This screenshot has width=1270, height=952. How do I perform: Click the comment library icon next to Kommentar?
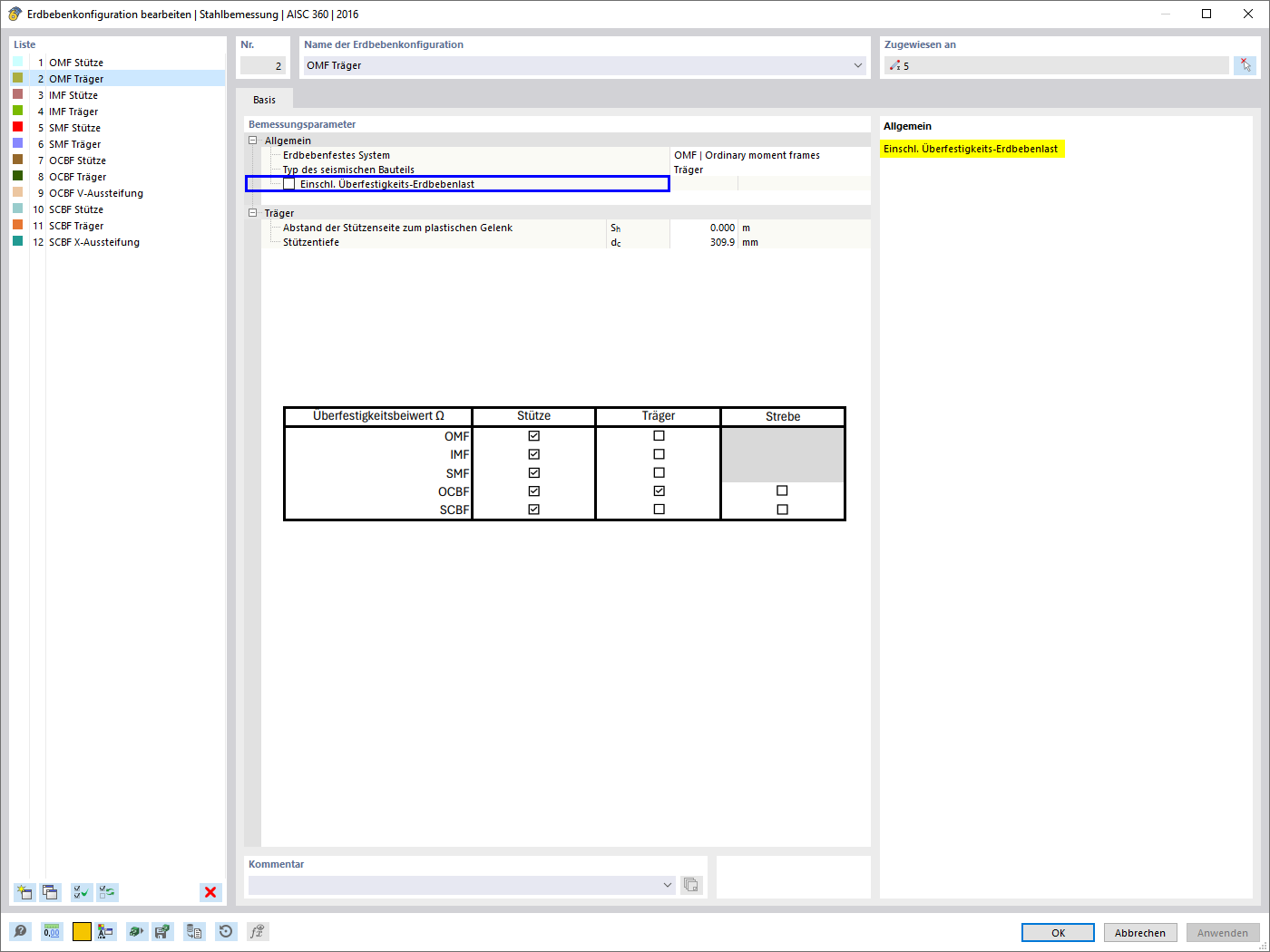[x=691, y=885]
